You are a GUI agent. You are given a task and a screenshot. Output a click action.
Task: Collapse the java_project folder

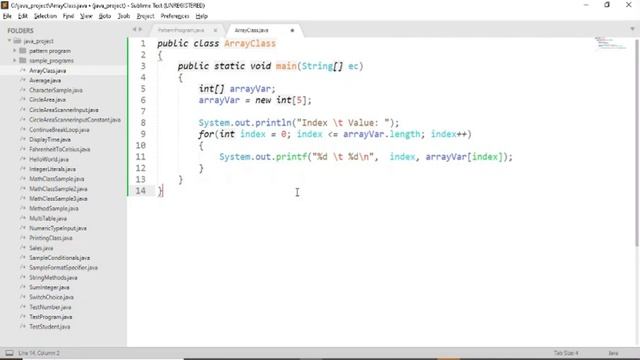[9, 41]
